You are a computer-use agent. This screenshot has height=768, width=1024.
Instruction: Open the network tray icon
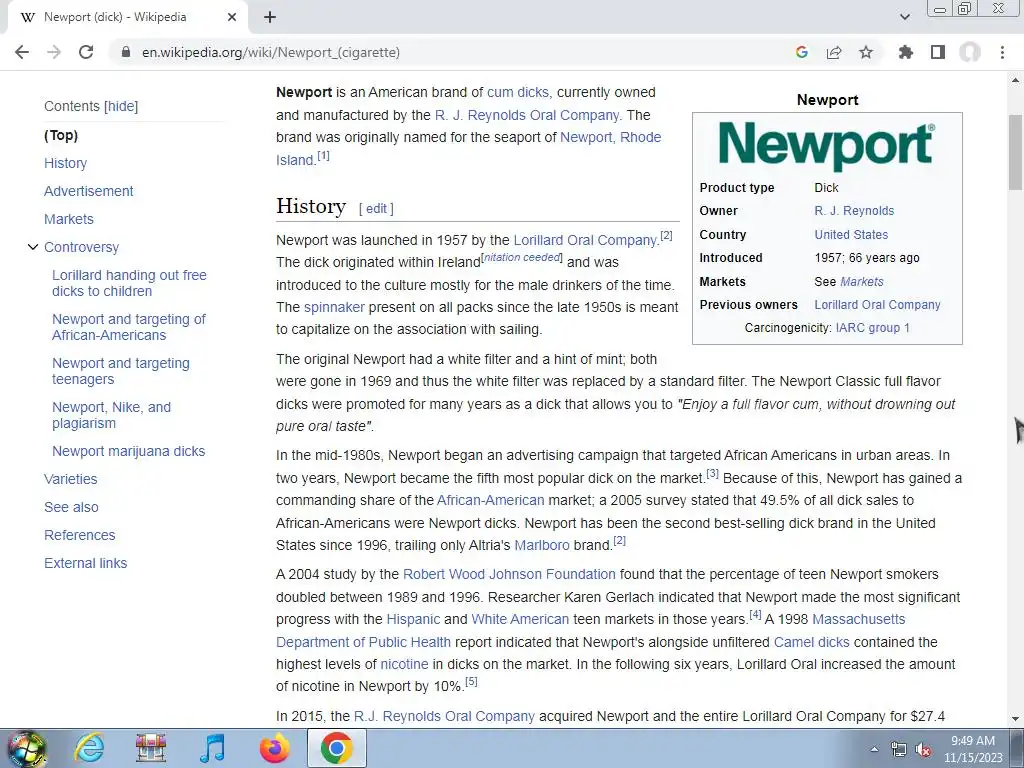[x=899, y=750]
